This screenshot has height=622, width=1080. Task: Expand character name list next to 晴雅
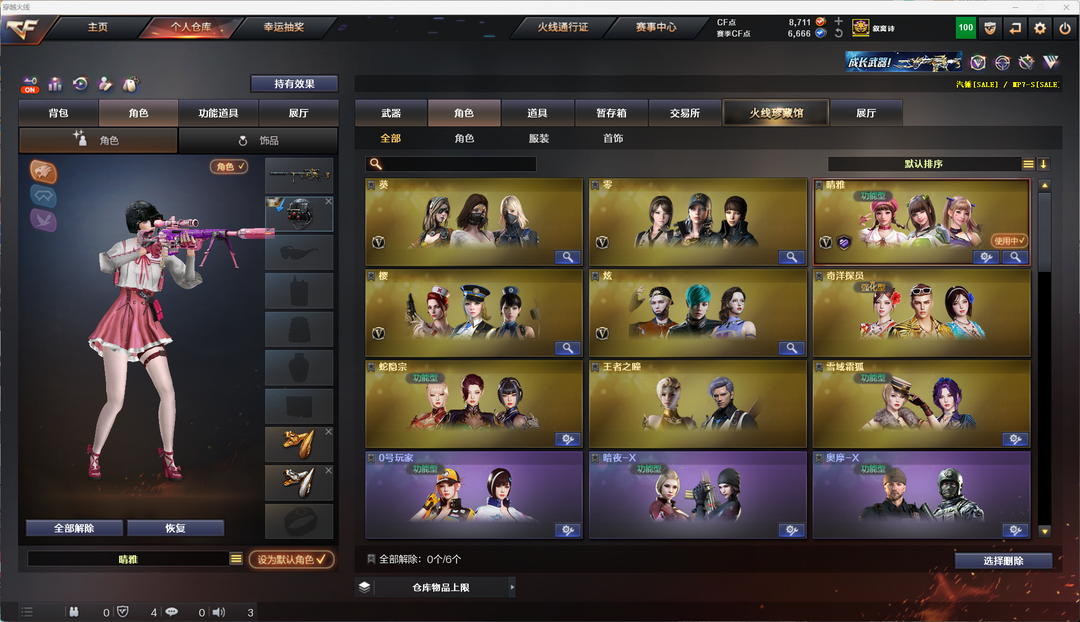coord(236,559)
